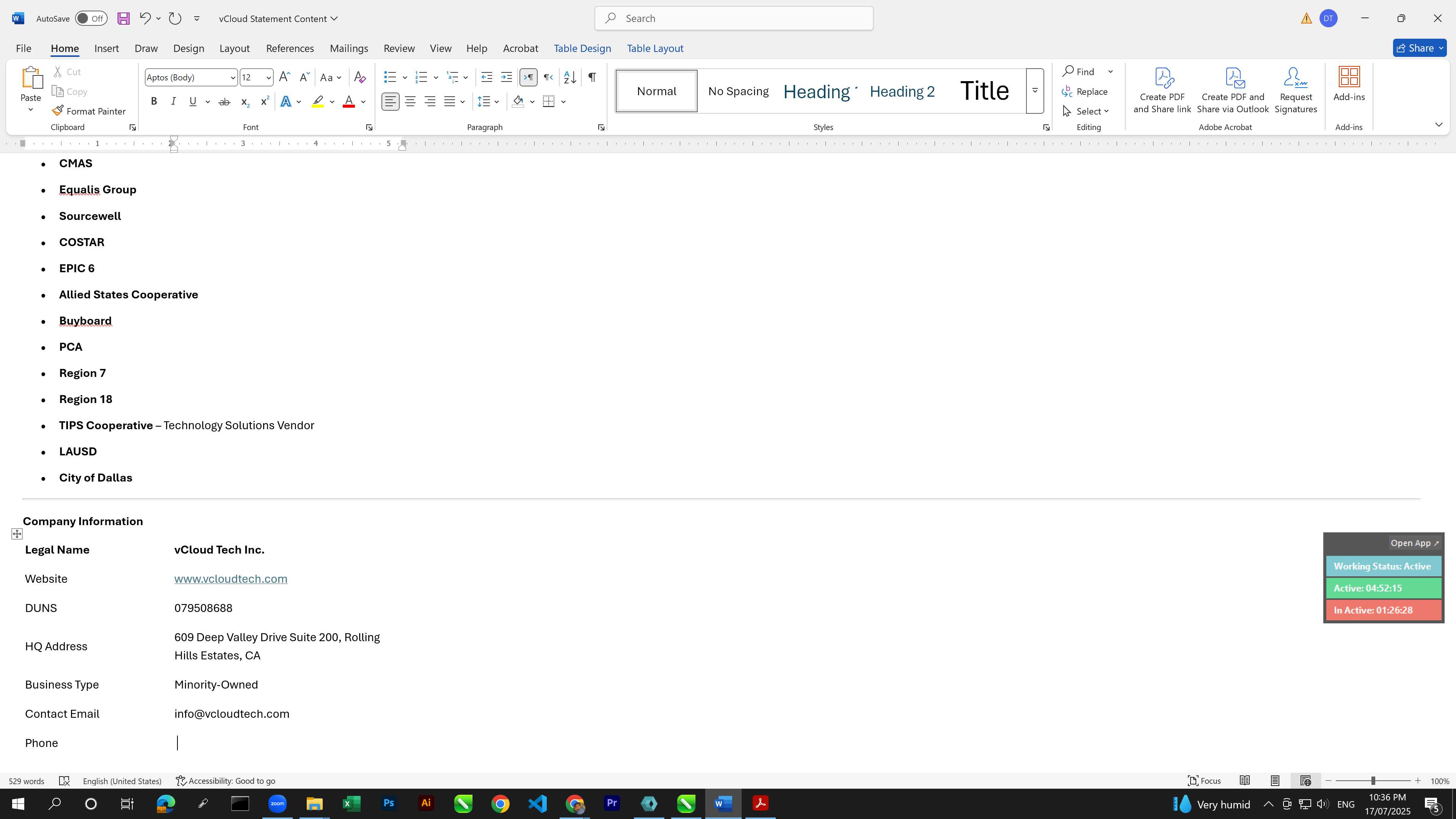Open spelling proofing status icon
Screen dimensions: 1456x819
click(64, 781)
